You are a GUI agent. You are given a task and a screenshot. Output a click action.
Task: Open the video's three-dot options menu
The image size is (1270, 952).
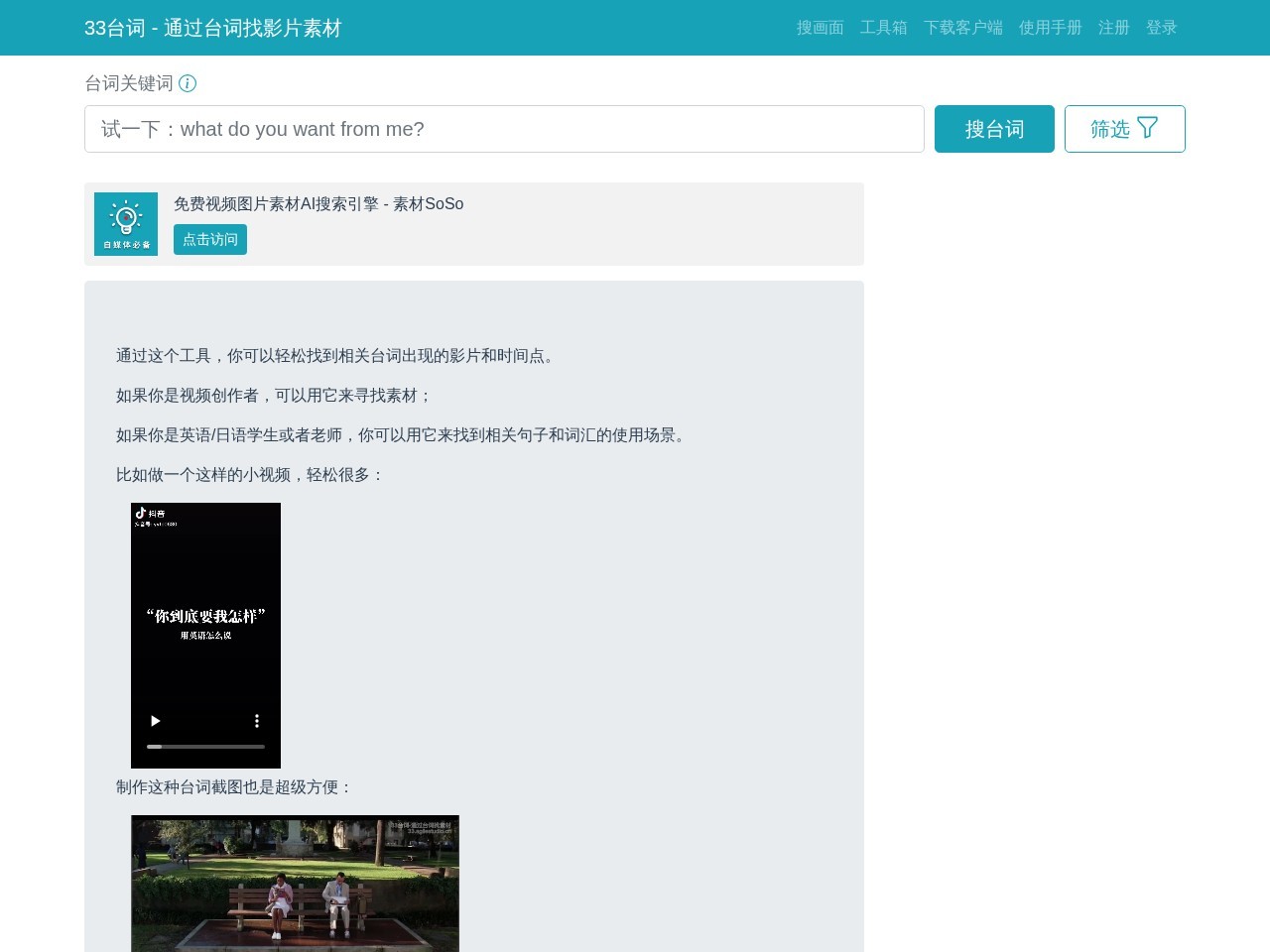click(x=257, y=721)
